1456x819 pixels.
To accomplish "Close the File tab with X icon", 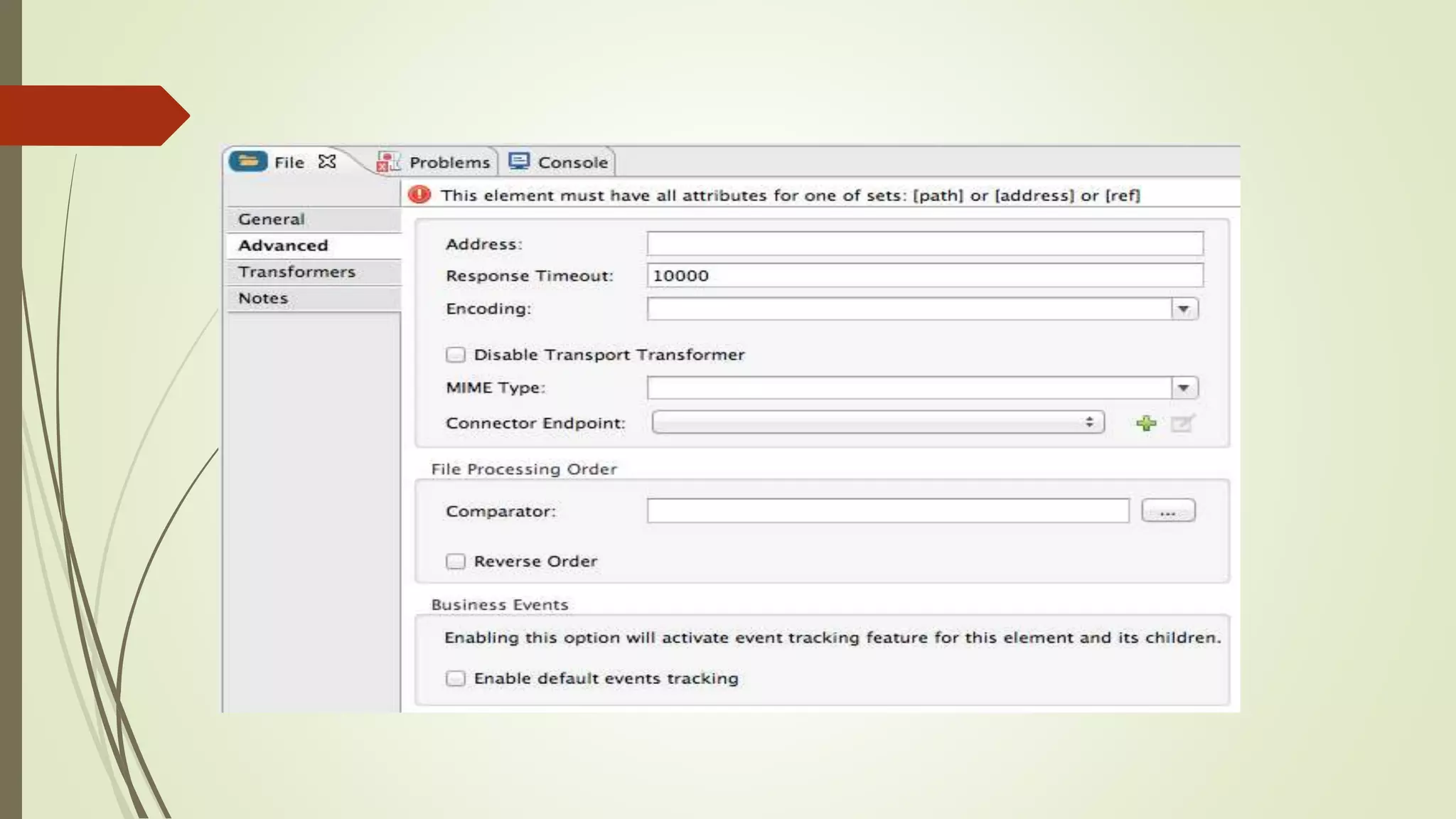I will point(327,162).
